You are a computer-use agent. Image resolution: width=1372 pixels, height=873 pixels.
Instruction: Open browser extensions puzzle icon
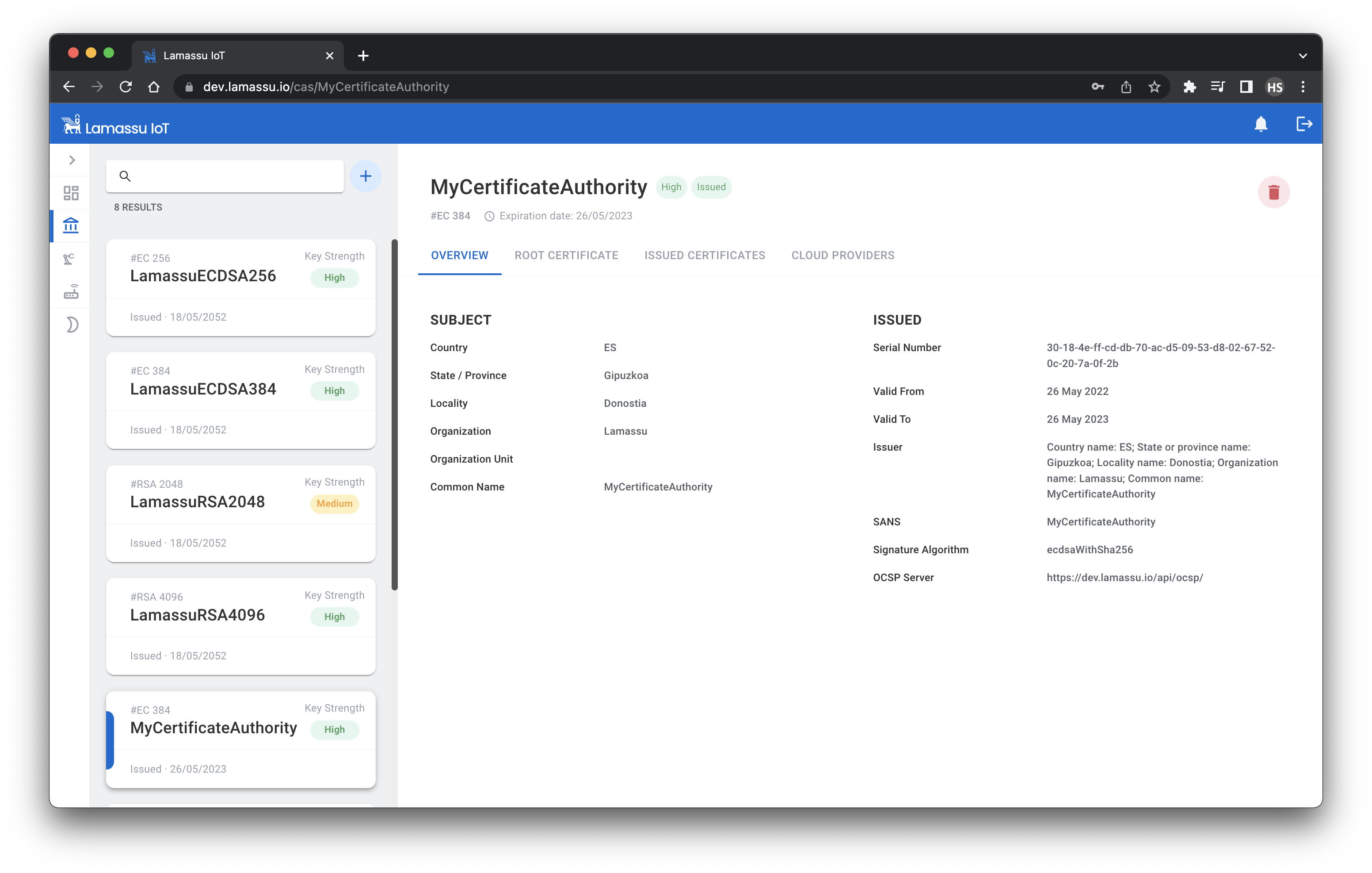1189,87
